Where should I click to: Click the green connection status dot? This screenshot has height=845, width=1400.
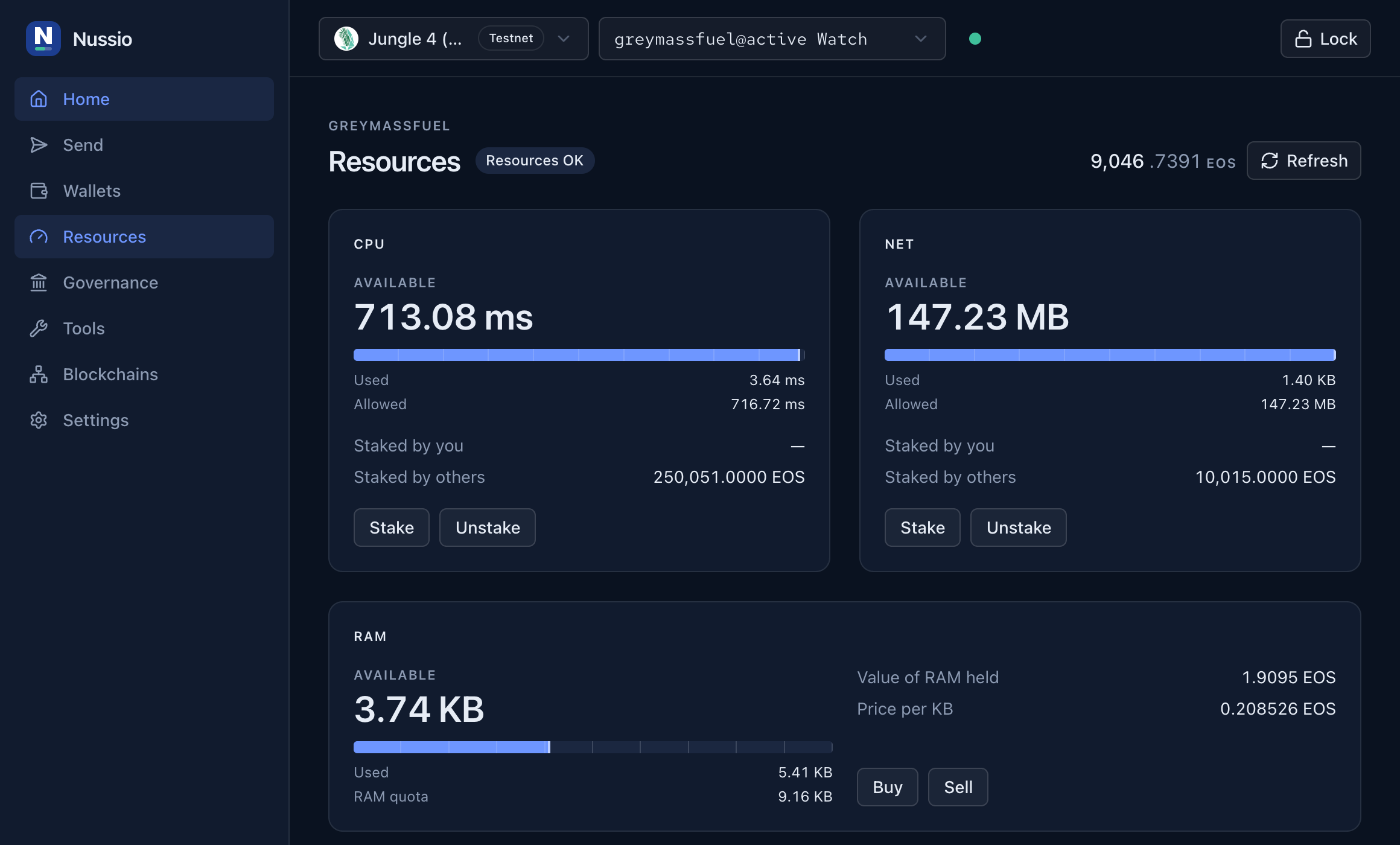pyautogui.click(x=975, y=39)
